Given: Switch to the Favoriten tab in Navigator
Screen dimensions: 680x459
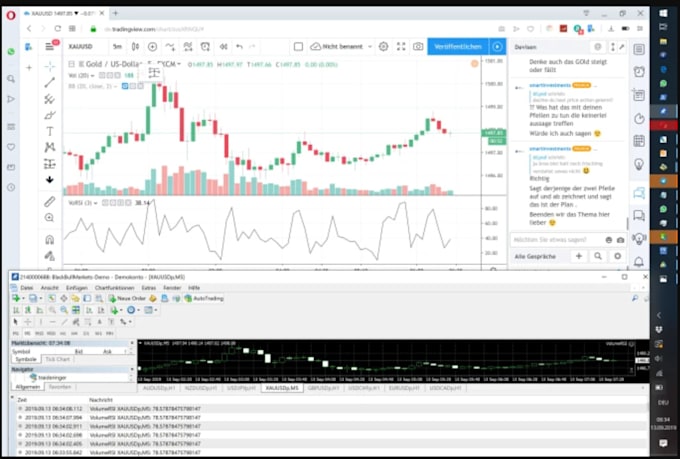Looking at the screenshot, I should (x=60, y=387).
